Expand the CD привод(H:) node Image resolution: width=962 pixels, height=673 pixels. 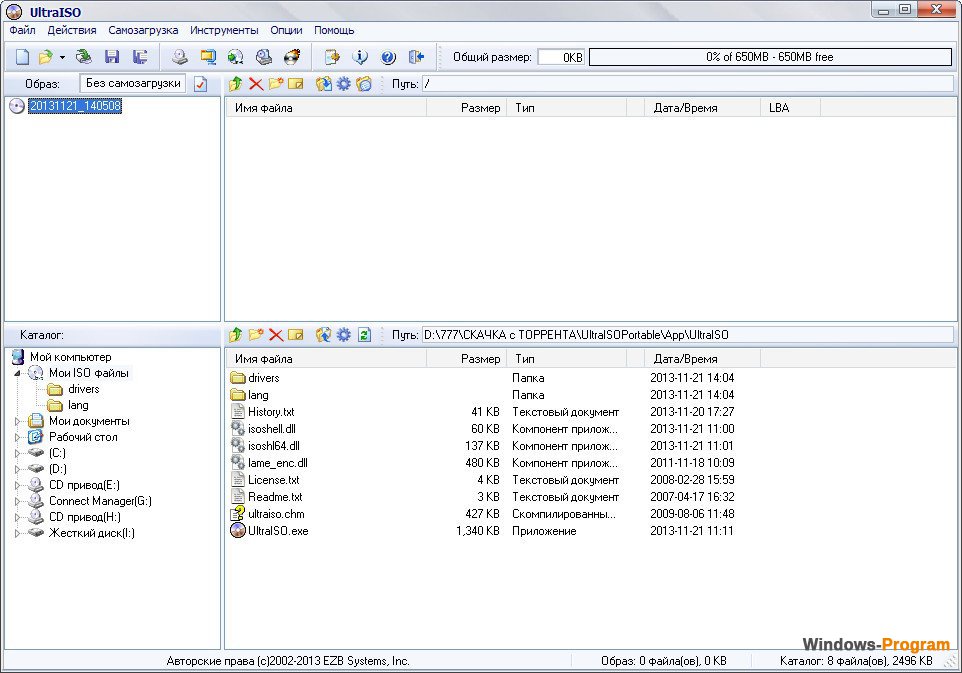point(18,517)
